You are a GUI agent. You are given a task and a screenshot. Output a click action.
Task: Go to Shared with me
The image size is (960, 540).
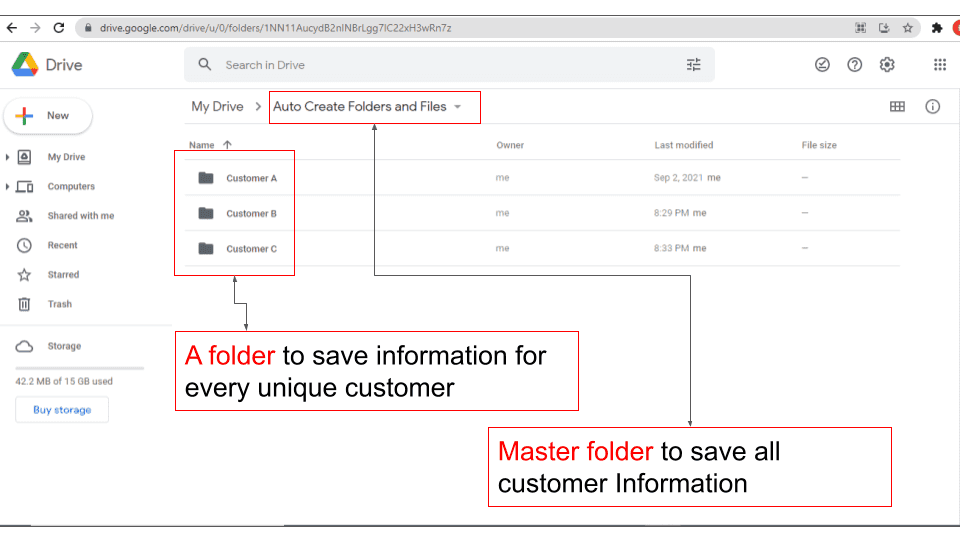point(80,216)
